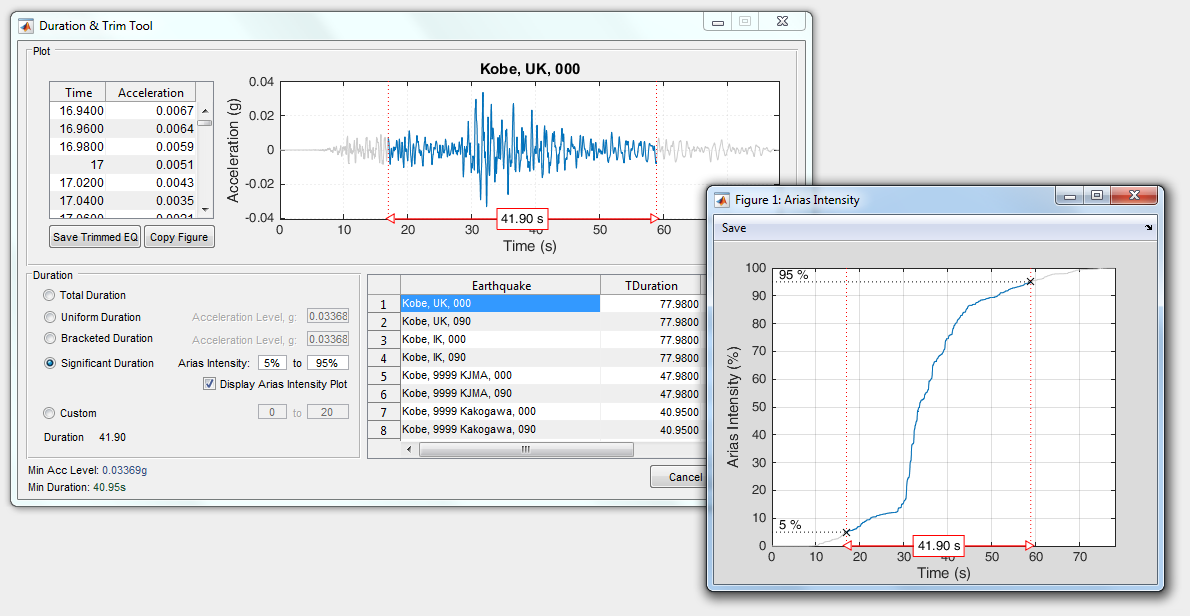Viewport: 1190px width, 616px height.
Task: Open the Save menu in Arias figure
Action: [734, 228]
